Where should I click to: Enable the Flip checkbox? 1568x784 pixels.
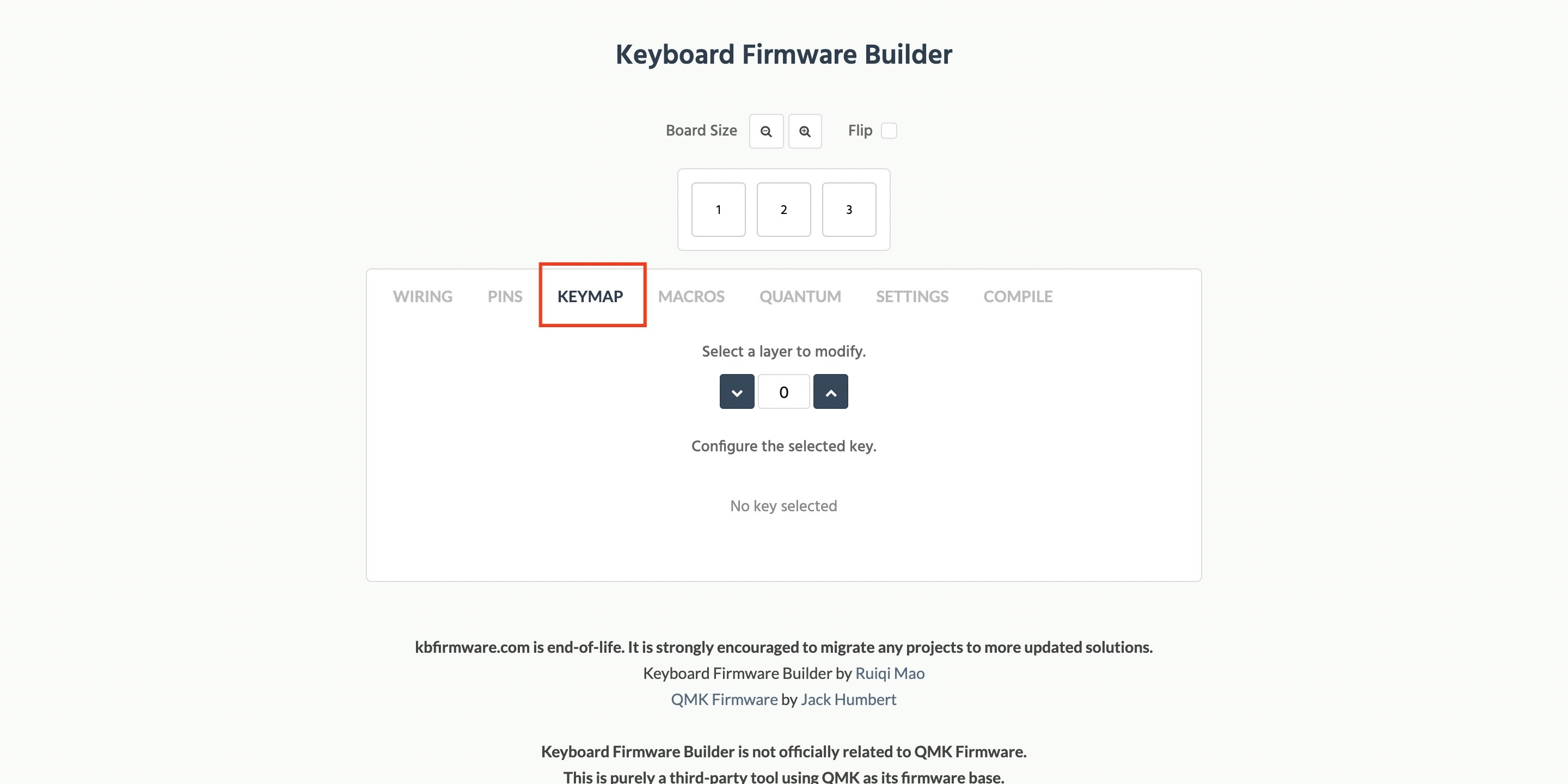[x=889, y=130]
